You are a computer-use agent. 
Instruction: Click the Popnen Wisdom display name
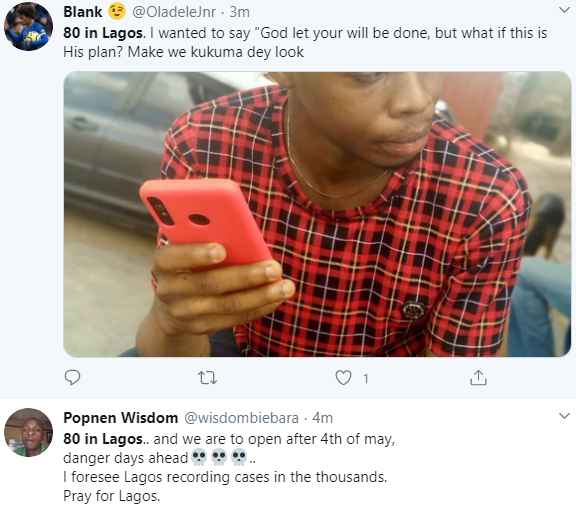pos(120,418)
